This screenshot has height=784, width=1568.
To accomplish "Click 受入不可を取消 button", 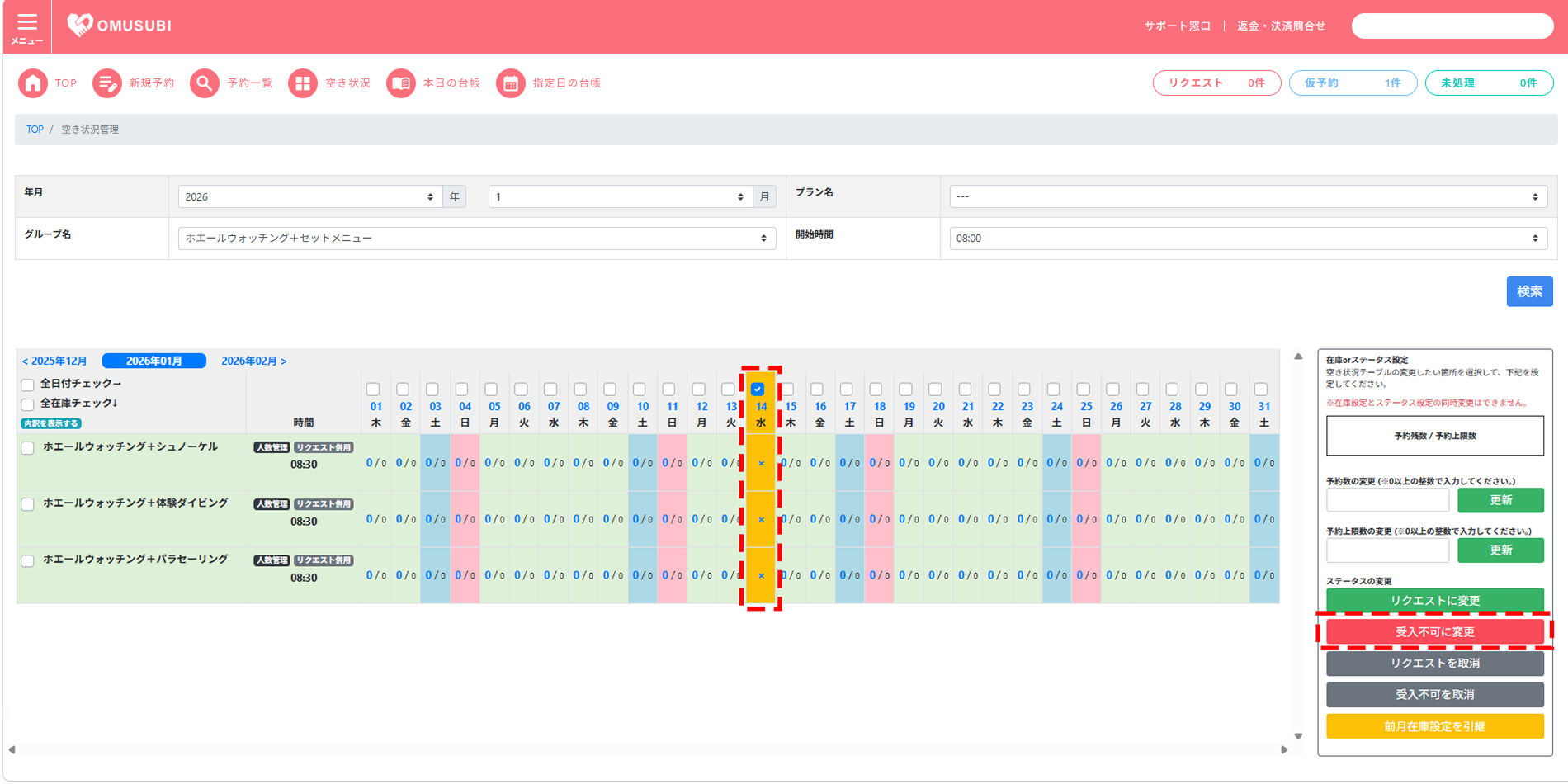I will pyautogui.click(x=1435, y=695).
